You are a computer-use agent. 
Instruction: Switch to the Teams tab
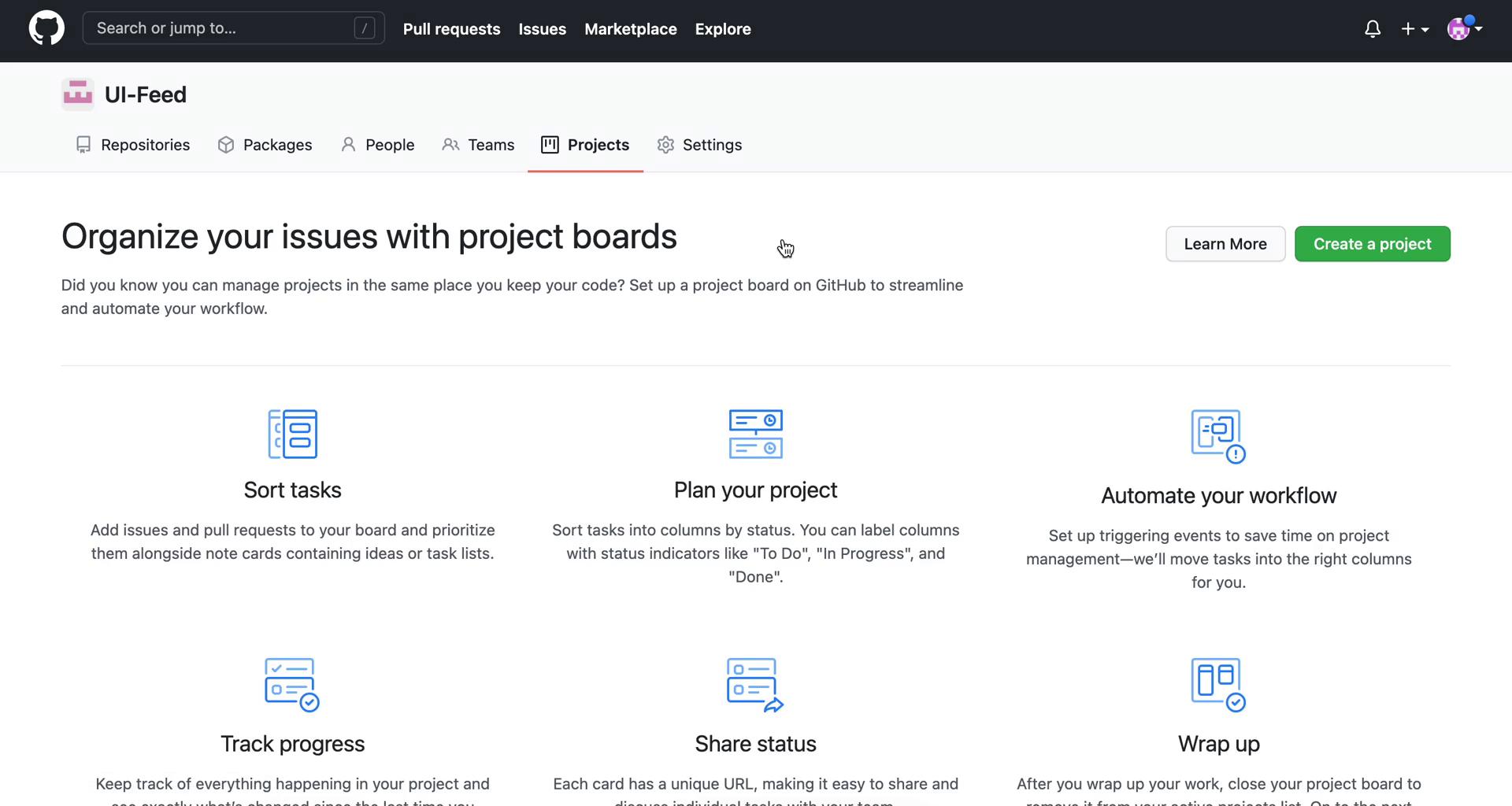(x=478, y=145)
